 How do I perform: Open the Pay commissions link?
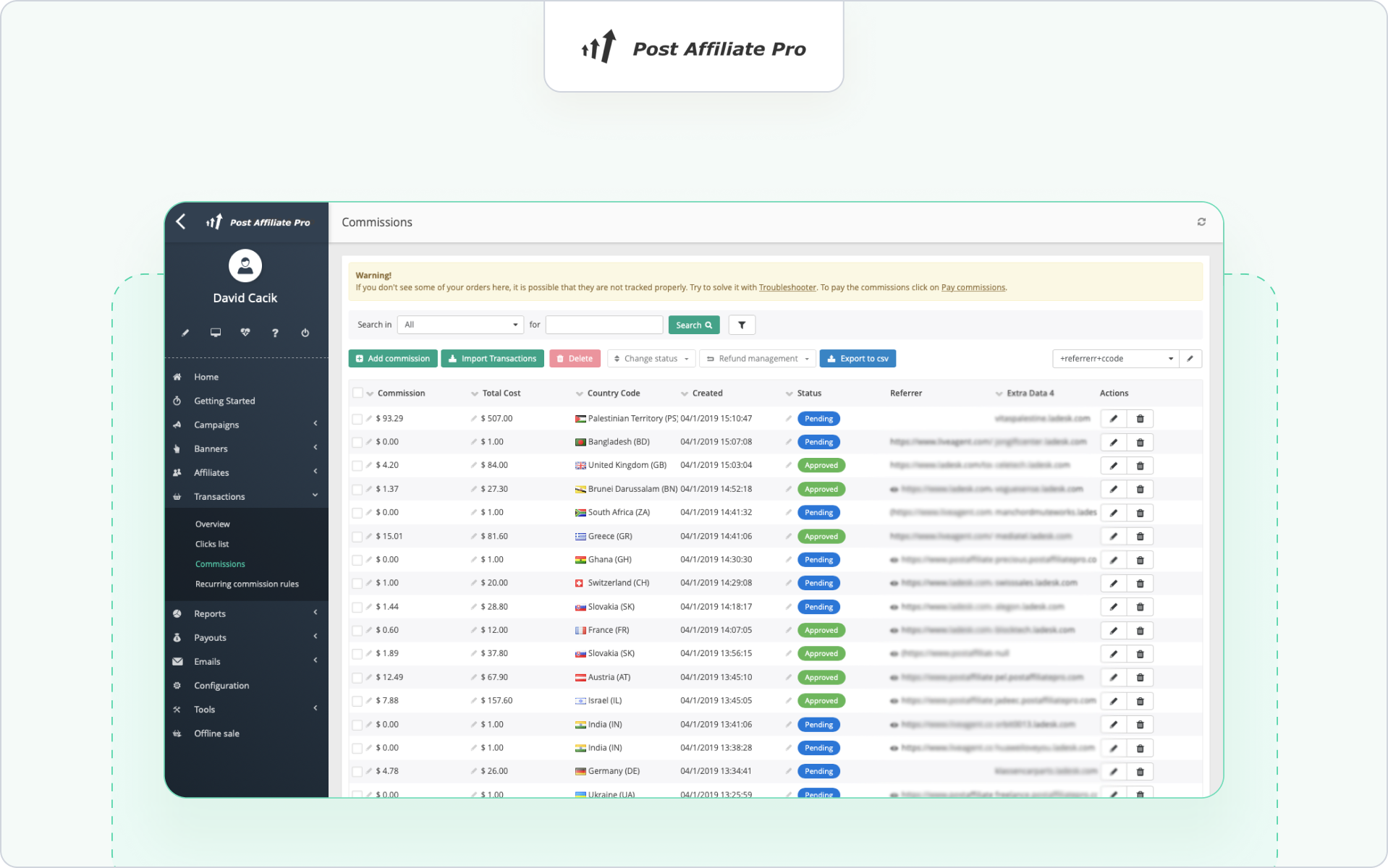(x=973, y=287)
